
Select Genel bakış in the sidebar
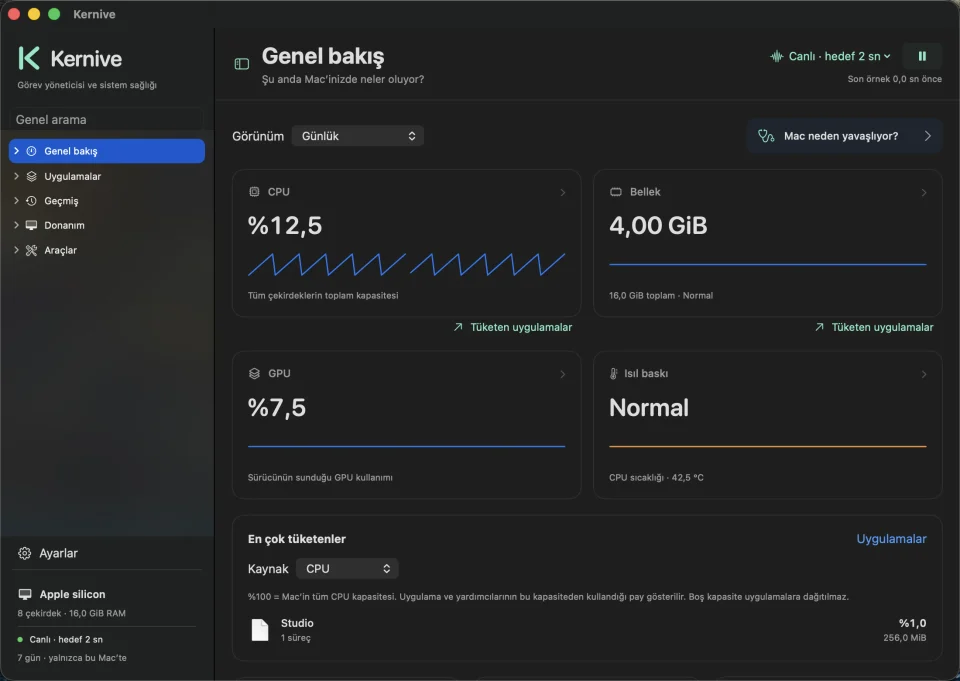coord(107,151)
